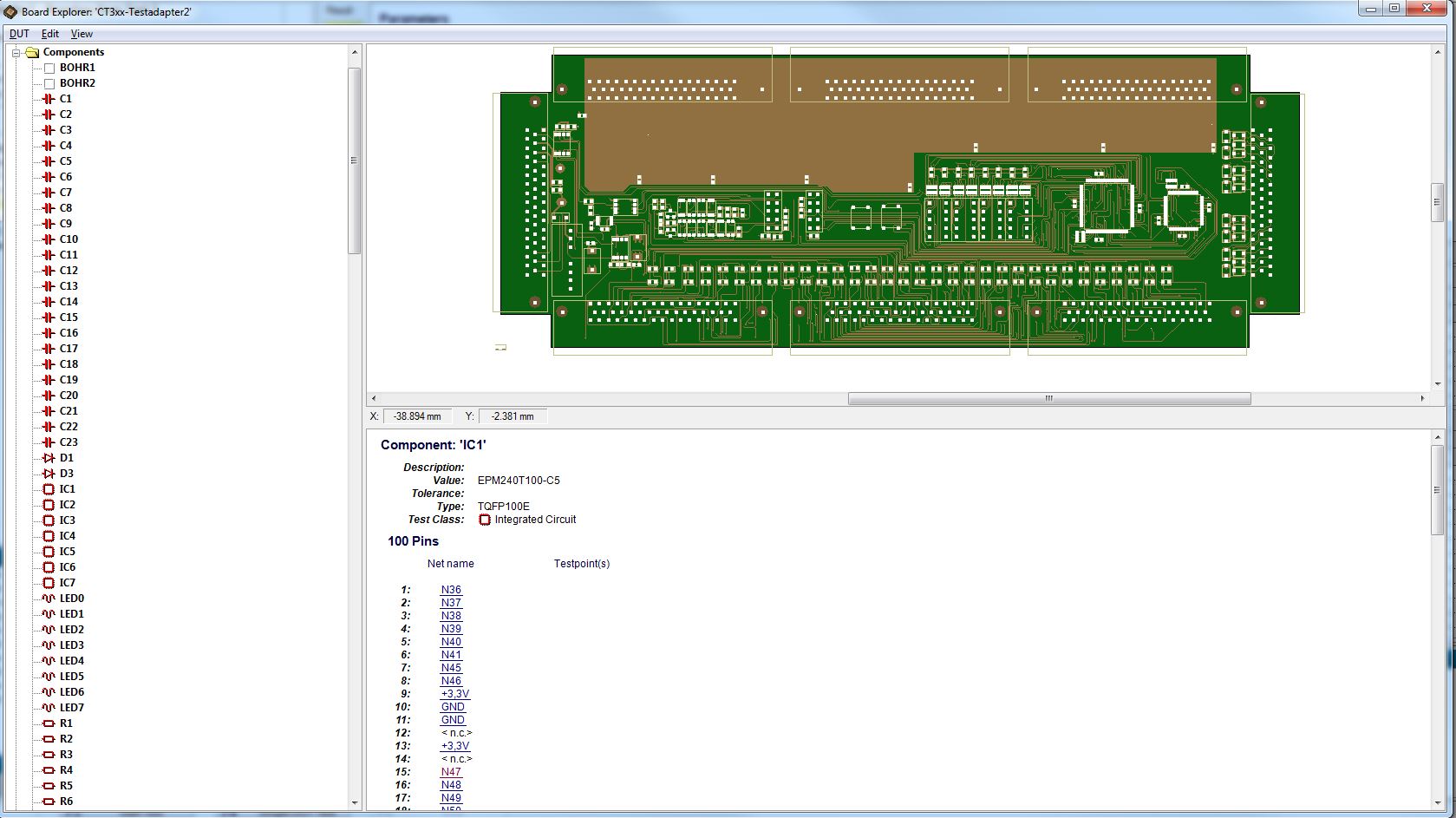The image size is (1456, 818).
Task: Click the BOHR1 box icon
Action: click(x=49, y=68)
